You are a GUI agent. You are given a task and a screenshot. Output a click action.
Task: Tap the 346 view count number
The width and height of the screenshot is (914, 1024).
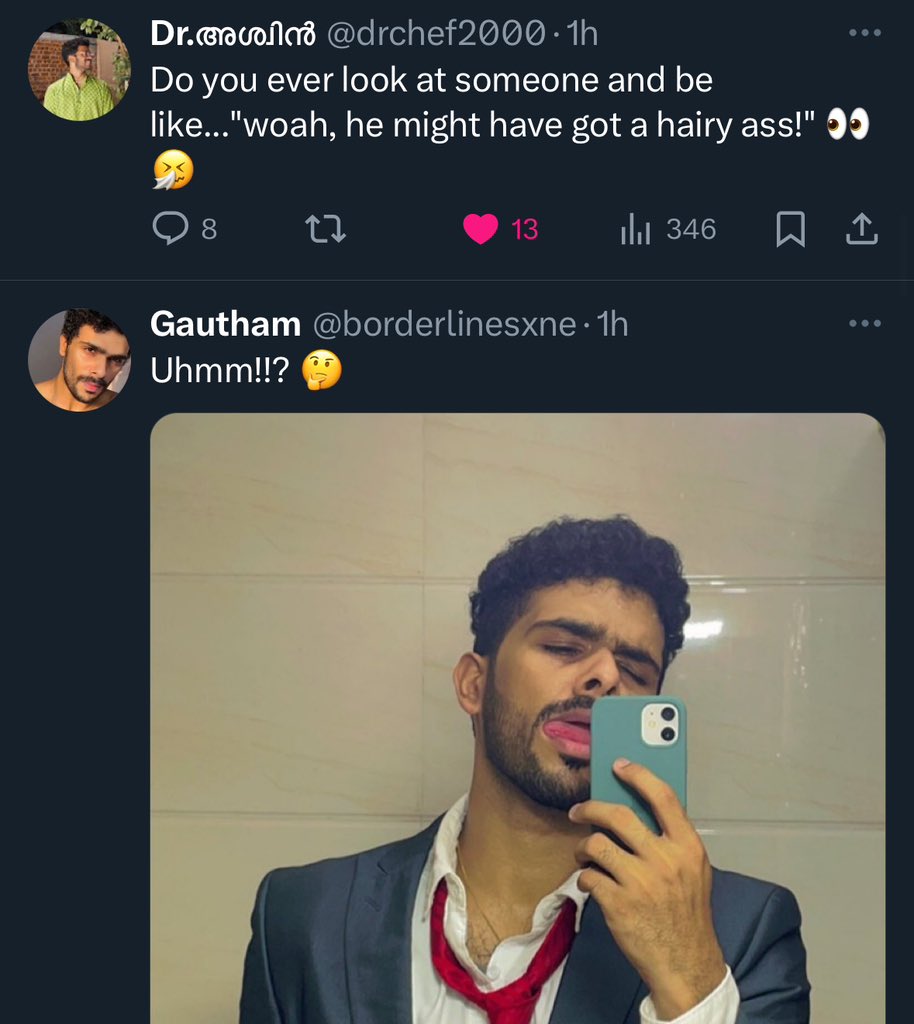pyautogui.click(x=691, y=229)
